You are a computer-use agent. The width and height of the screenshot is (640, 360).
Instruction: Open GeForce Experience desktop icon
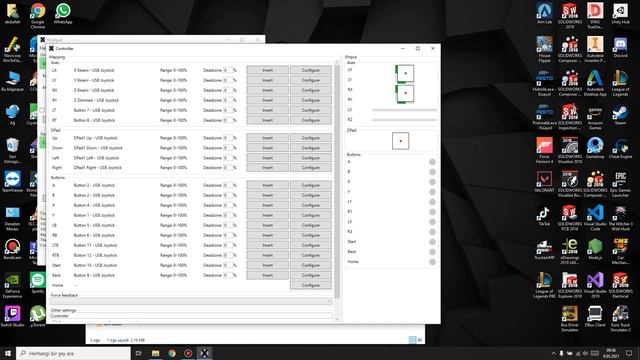point(12,285)
